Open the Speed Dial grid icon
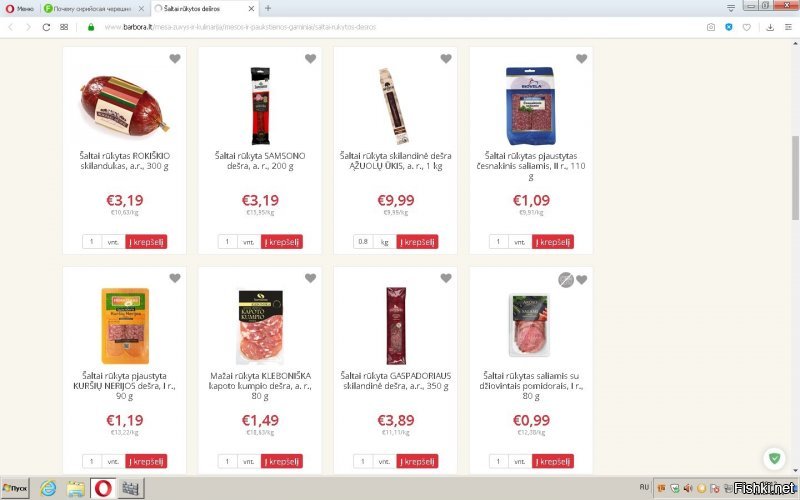Image resolution: width=800 pixels, height=500 pixels. [x=64, y=27]
